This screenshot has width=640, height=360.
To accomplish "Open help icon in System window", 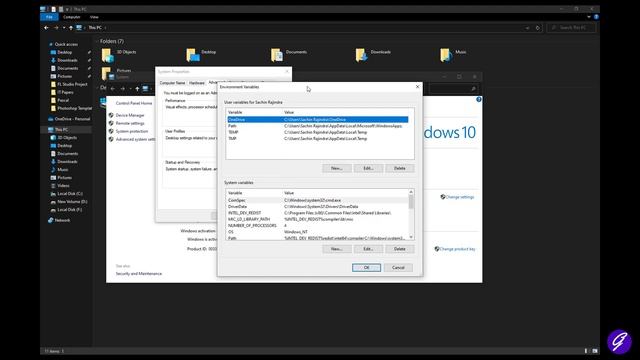I will pyautogui.click(x=479, y=99).
